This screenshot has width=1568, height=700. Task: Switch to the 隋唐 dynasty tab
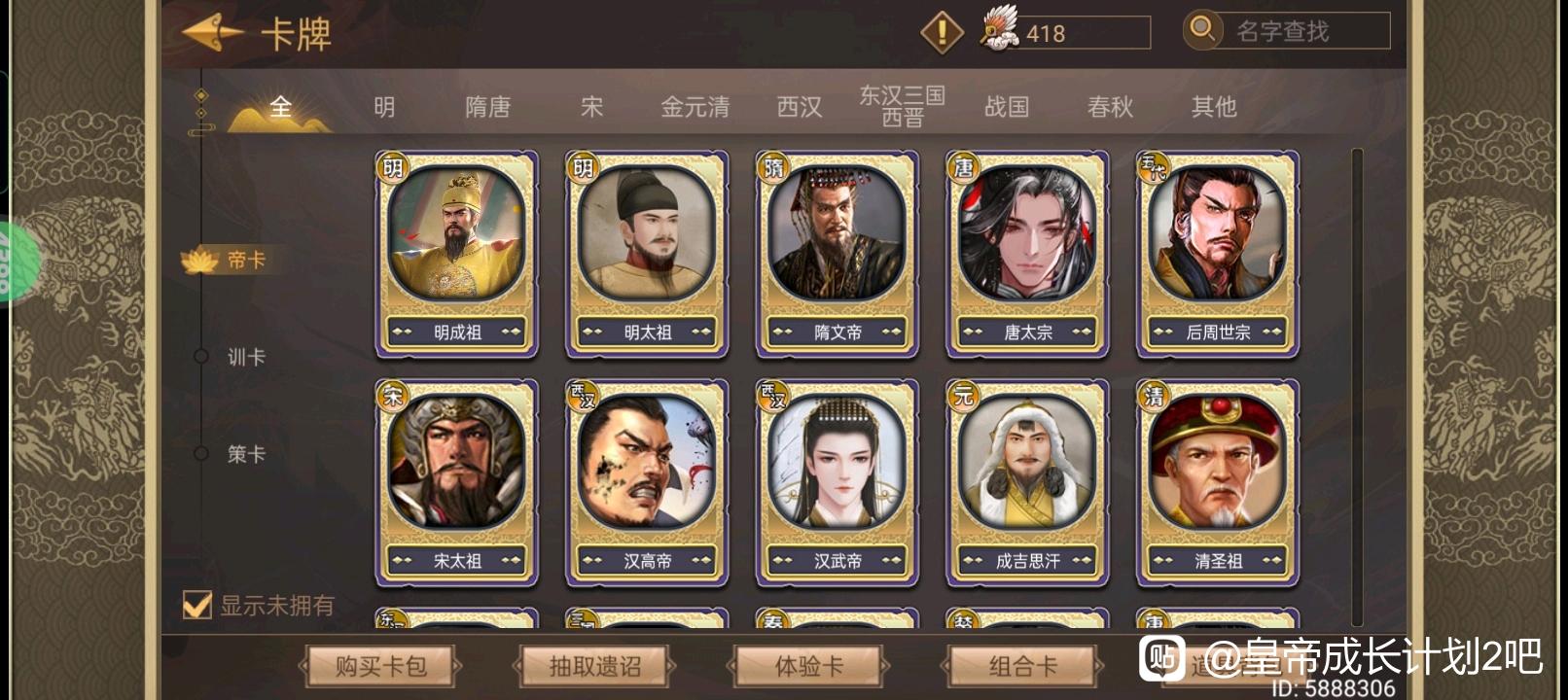coord(488,106)
